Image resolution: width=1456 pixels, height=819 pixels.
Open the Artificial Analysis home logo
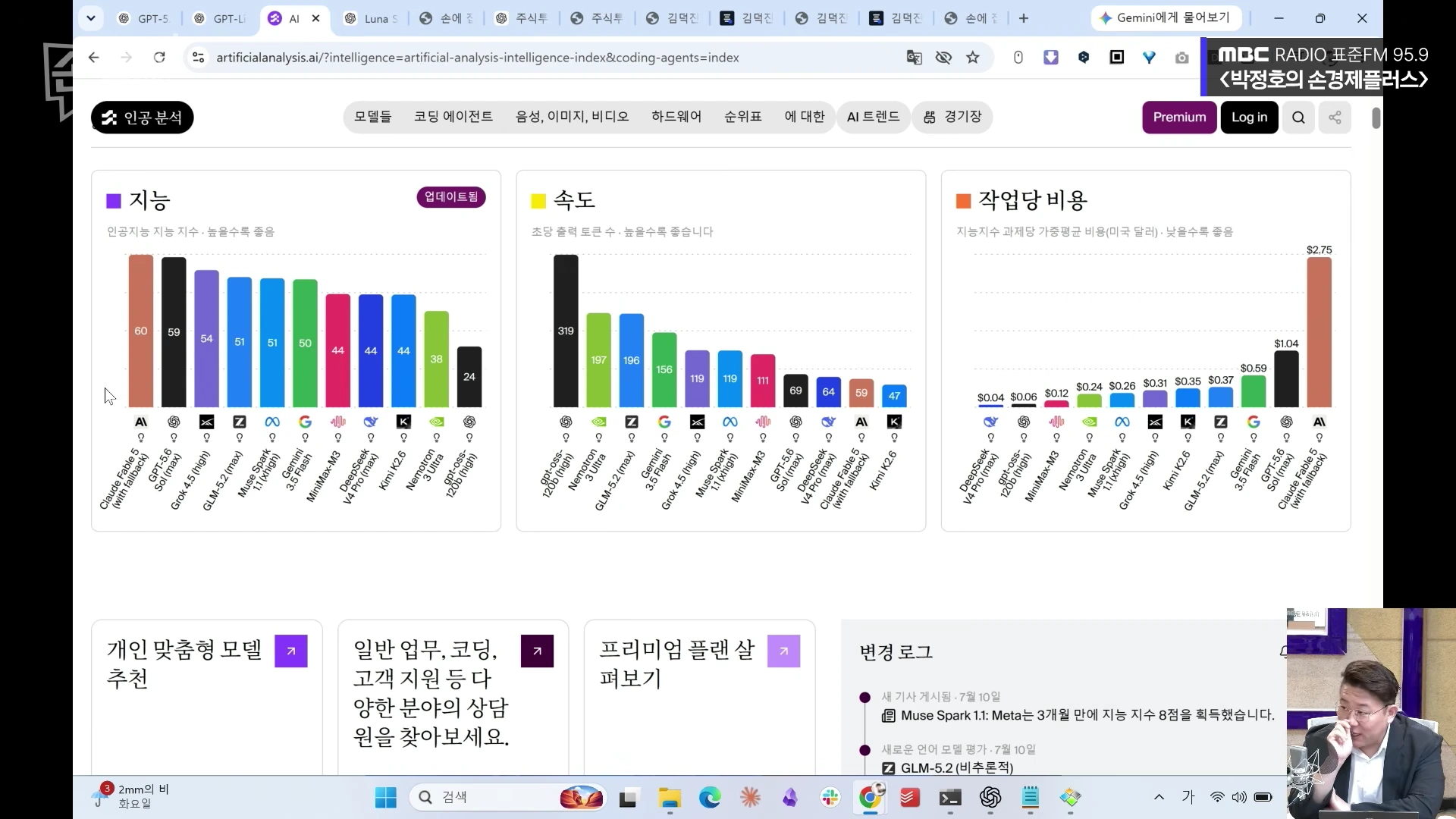point(143,118)
